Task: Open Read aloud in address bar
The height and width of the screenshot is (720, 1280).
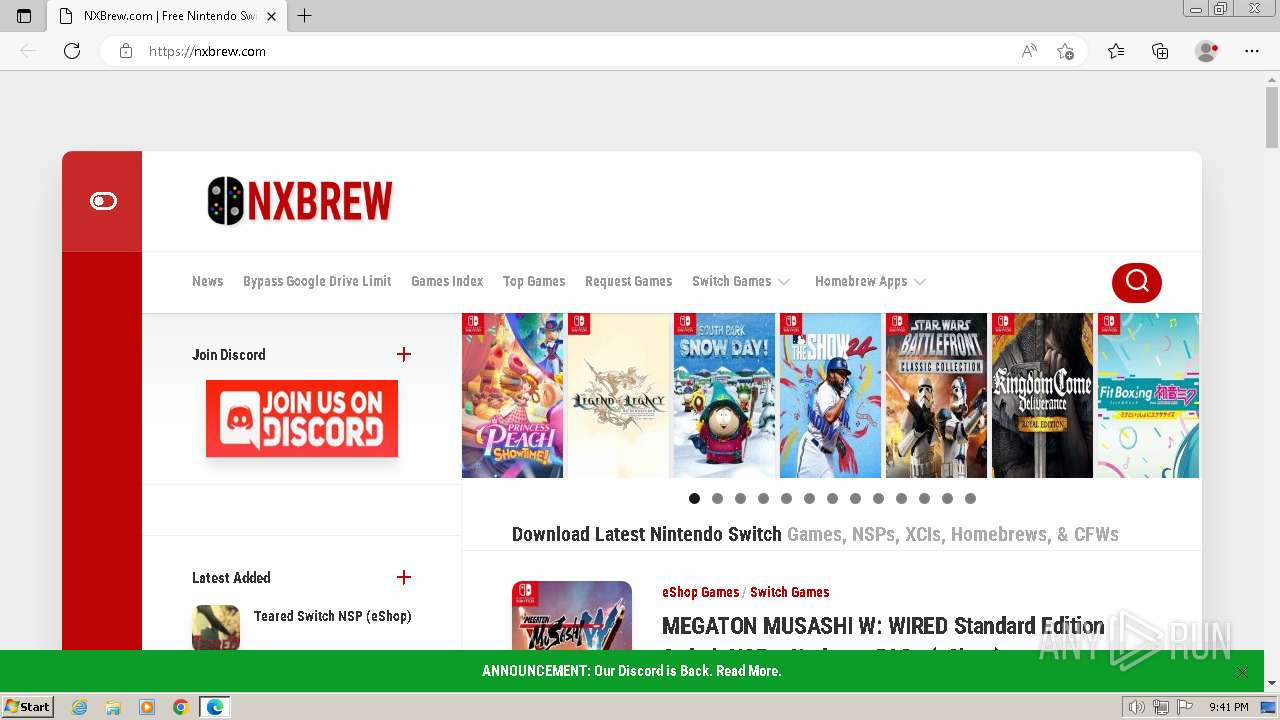Action: [1029, 51]
